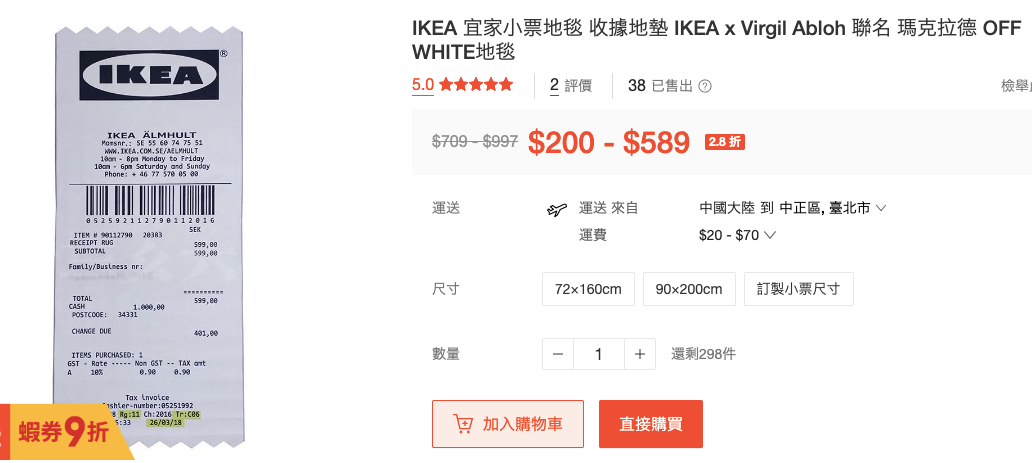Click the 2.8折 discount badge
Image resolution: width=1032 pixels, height=463 pixels.
(725, 142)
